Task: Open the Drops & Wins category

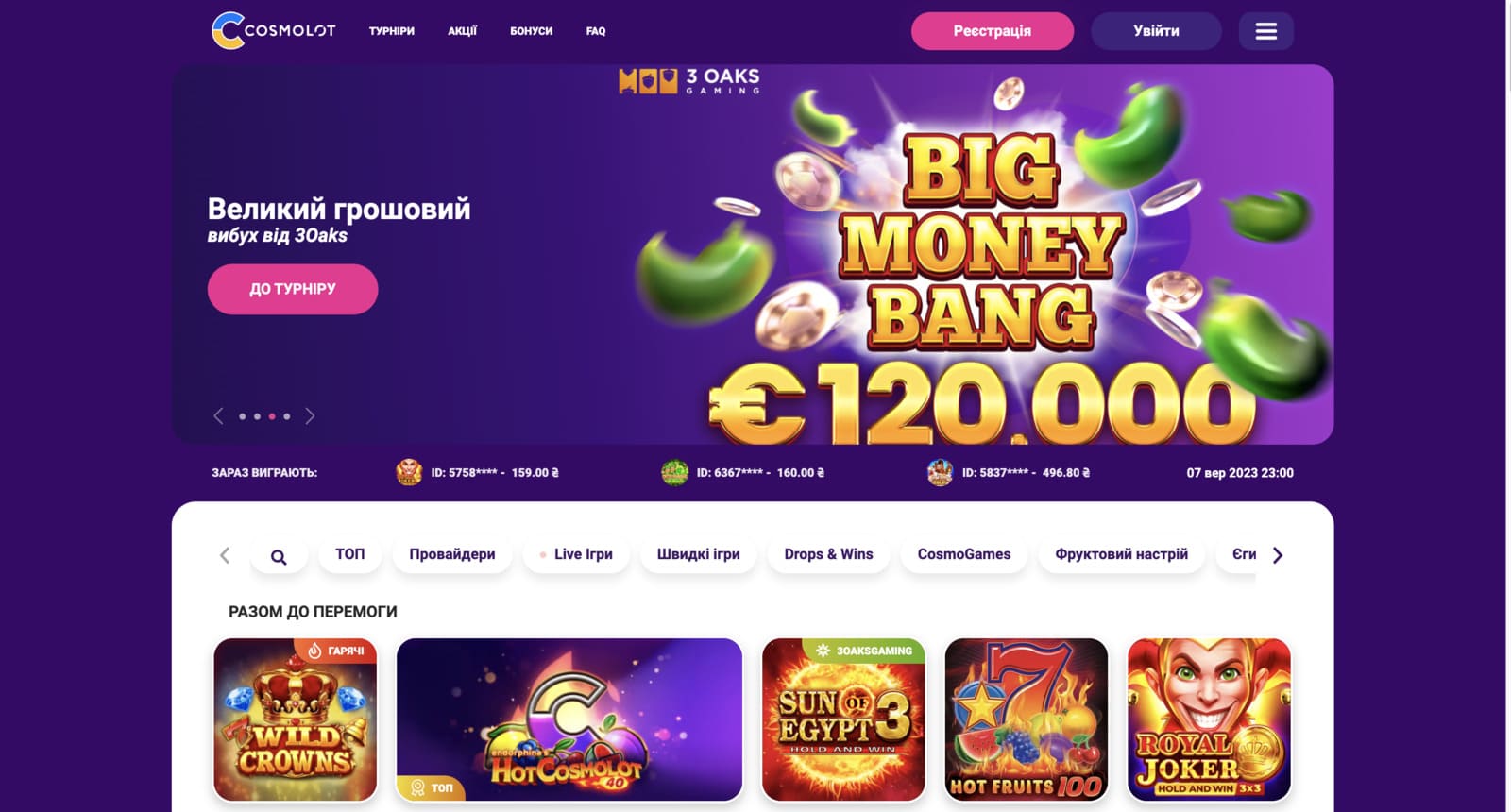Action: pos(828,554)
